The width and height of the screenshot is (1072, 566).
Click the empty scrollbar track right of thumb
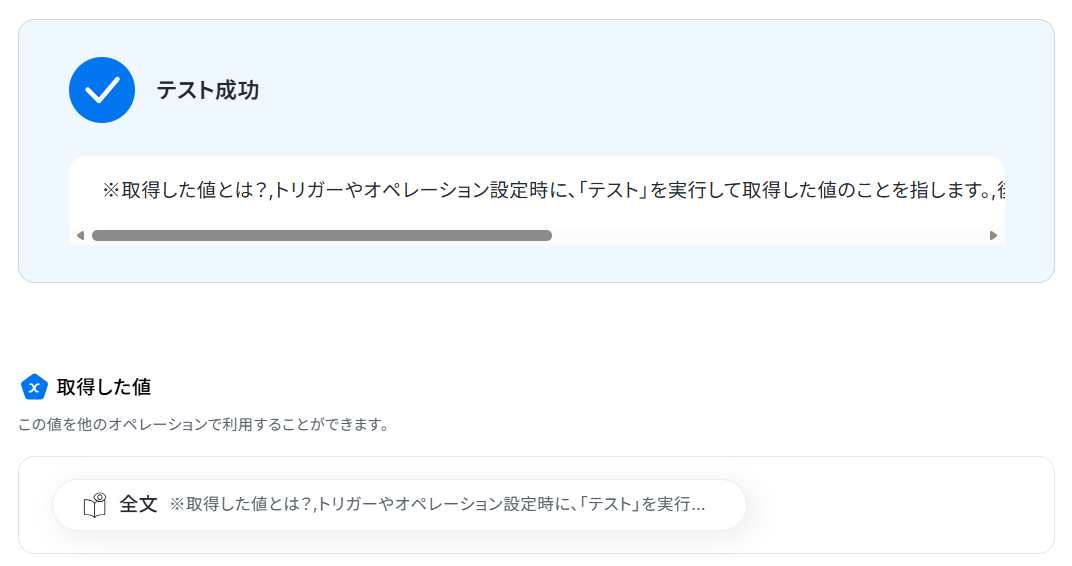[769, 236]
